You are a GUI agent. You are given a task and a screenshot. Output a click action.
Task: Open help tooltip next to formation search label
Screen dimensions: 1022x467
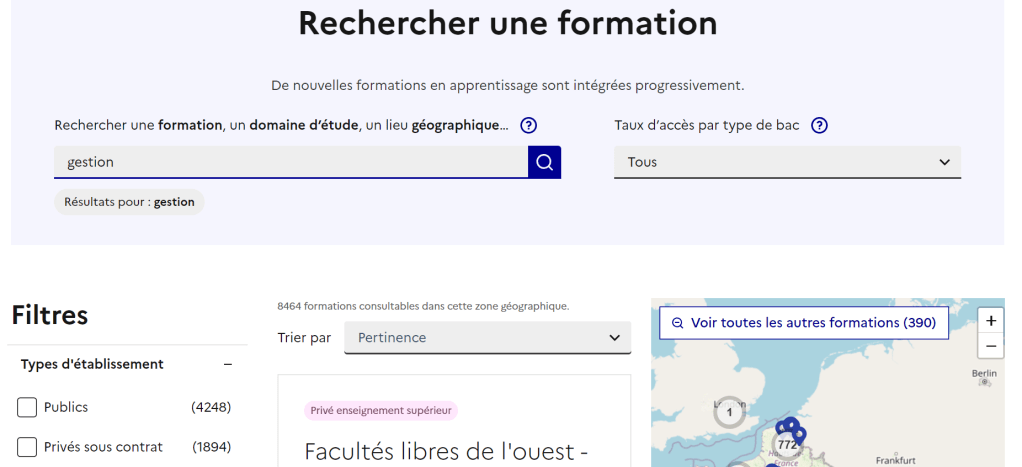click(x=529, y=126)
